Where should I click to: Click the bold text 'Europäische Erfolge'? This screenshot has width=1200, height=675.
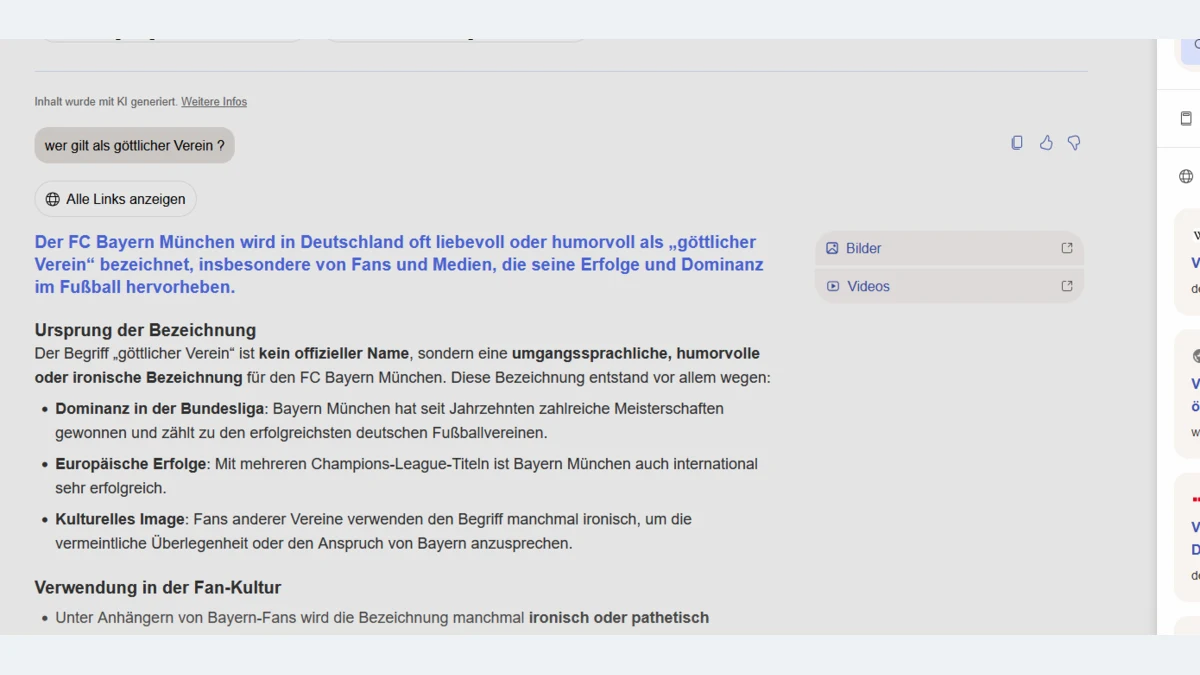click(x=131, y=464)
